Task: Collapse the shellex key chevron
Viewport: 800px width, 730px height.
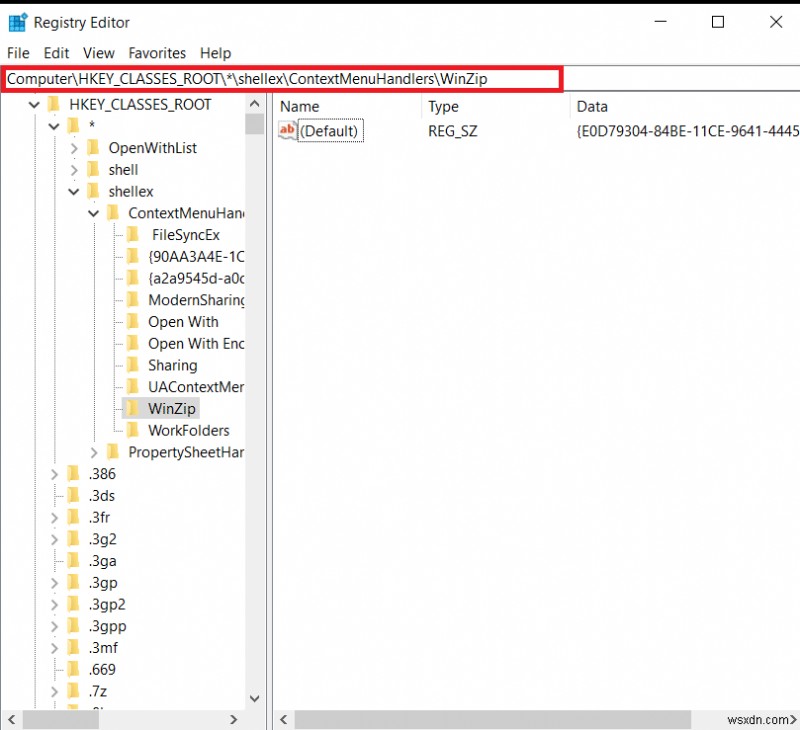Action: (74, 192)
